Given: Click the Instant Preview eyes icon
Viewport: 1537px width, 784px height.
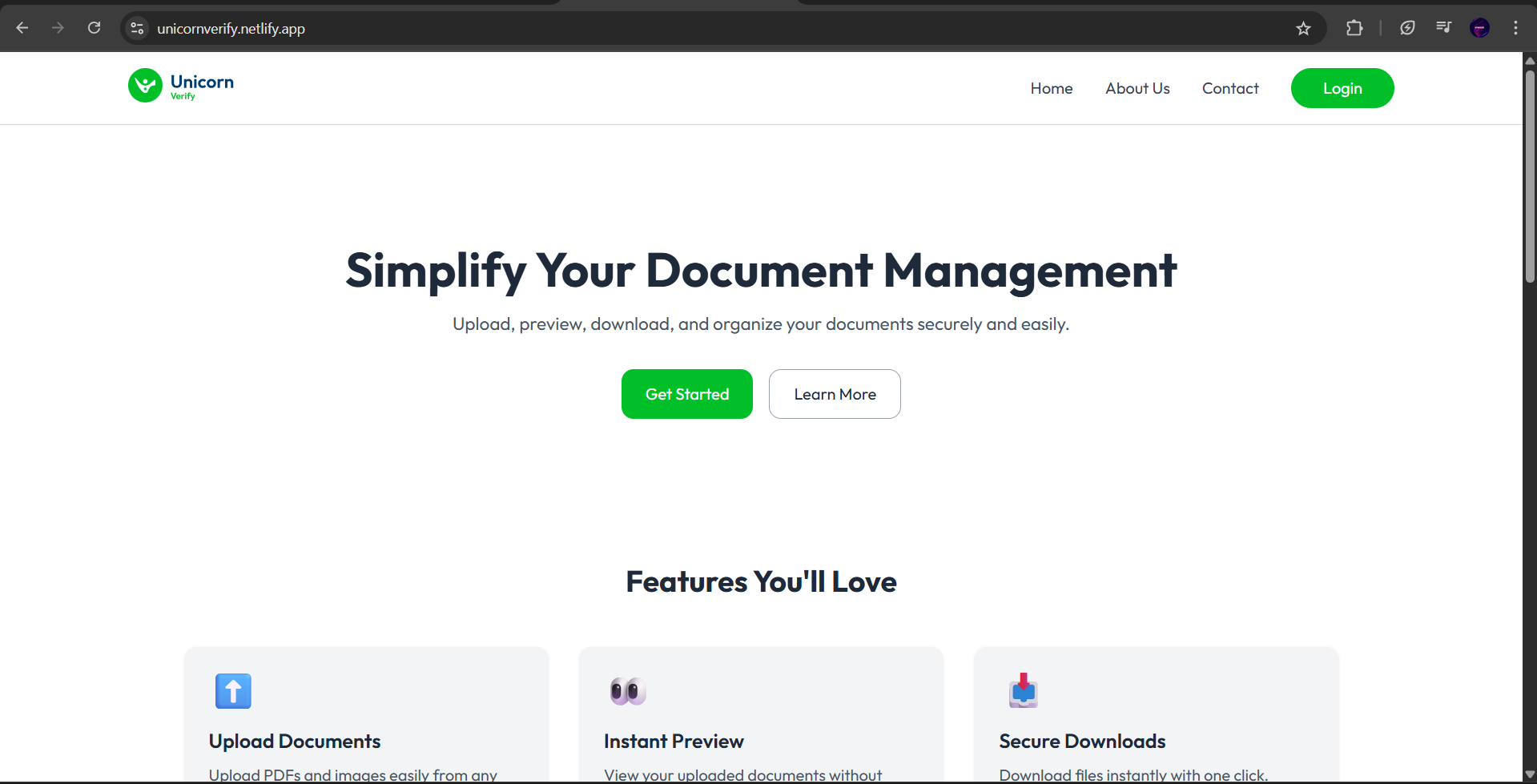Looking at the screenshot, I should (628, 691).
